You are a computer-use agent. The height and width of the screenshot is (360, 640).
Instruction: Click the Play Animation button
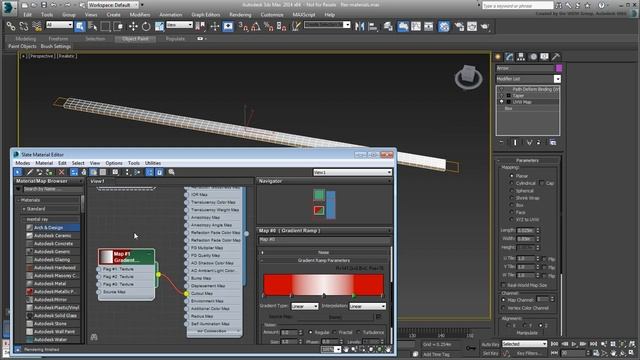(574, 344)
